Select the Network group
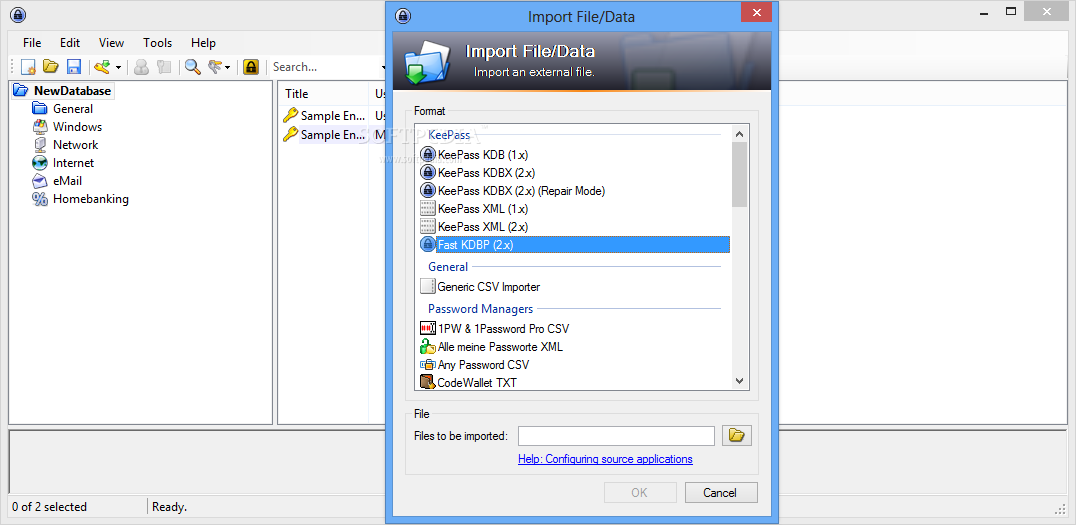Screen dimensions: 1076x525 75,145
